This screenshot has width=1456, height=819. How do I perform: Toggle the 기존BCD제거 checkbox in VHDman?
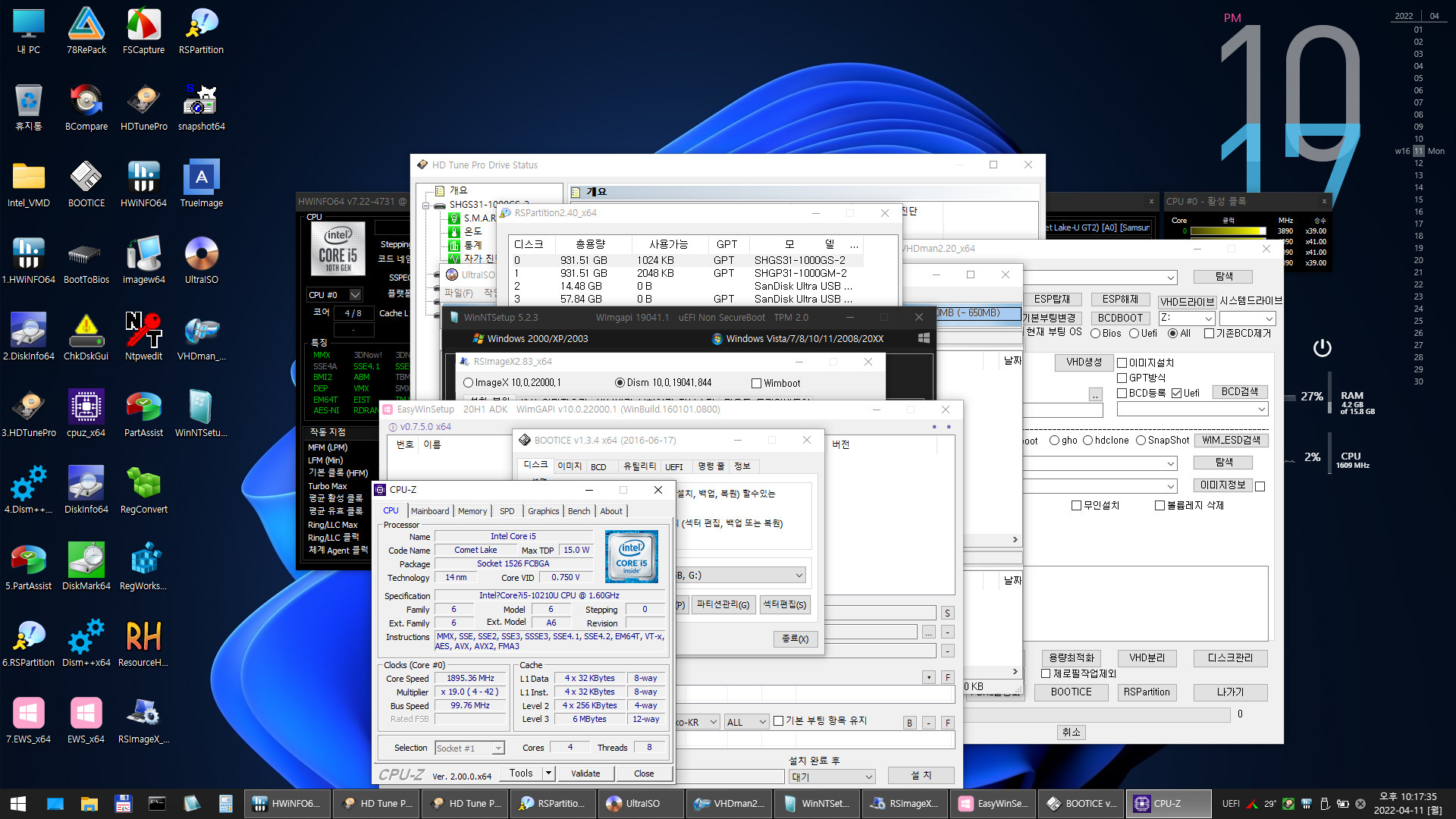1209,334
